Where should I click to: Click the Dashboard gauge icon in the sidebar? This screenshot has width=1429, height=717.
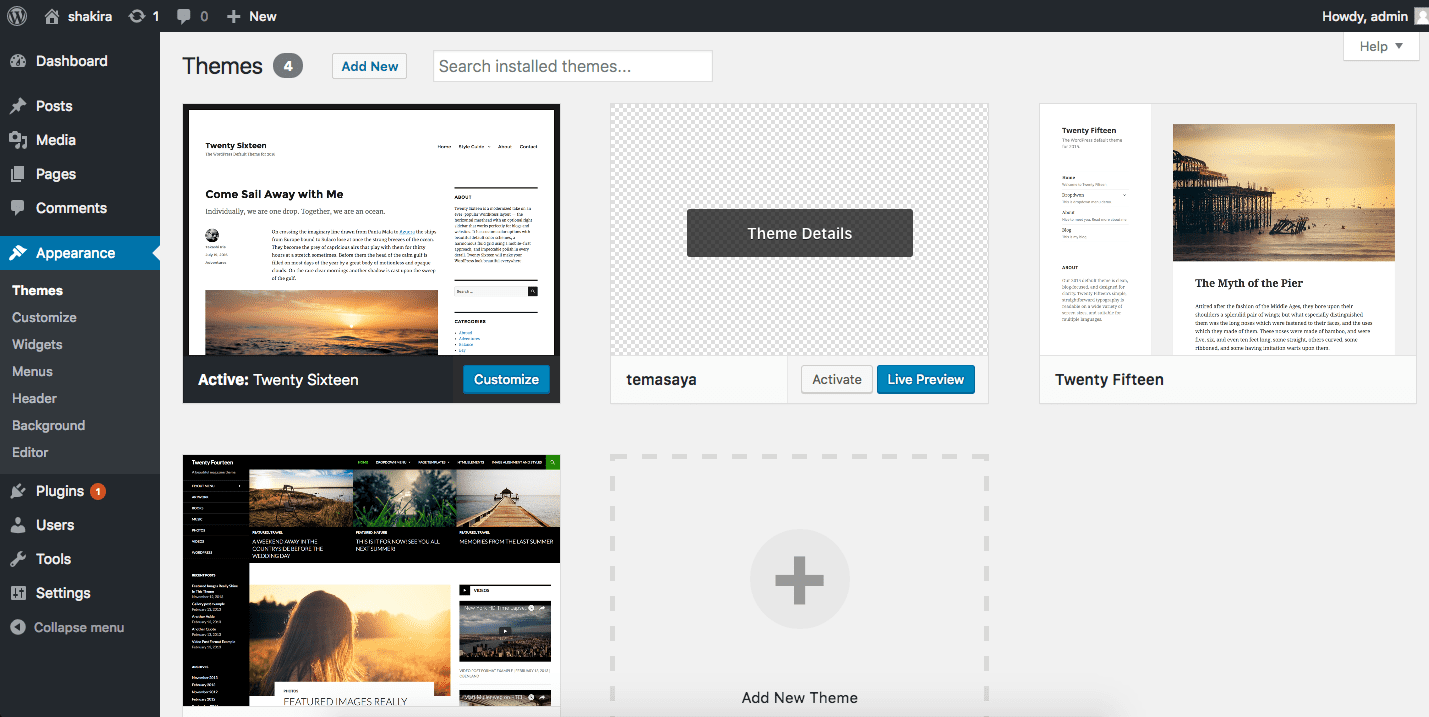pos(18,61)
